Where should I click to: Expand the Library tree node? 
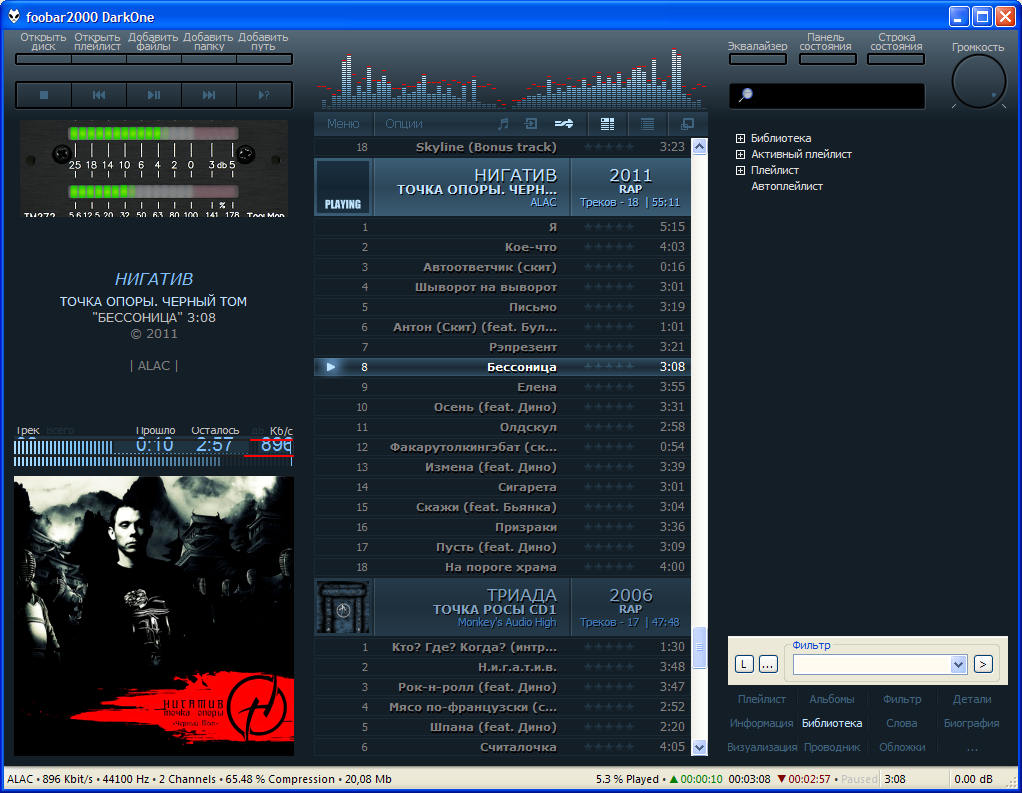(x=740, y=138)
